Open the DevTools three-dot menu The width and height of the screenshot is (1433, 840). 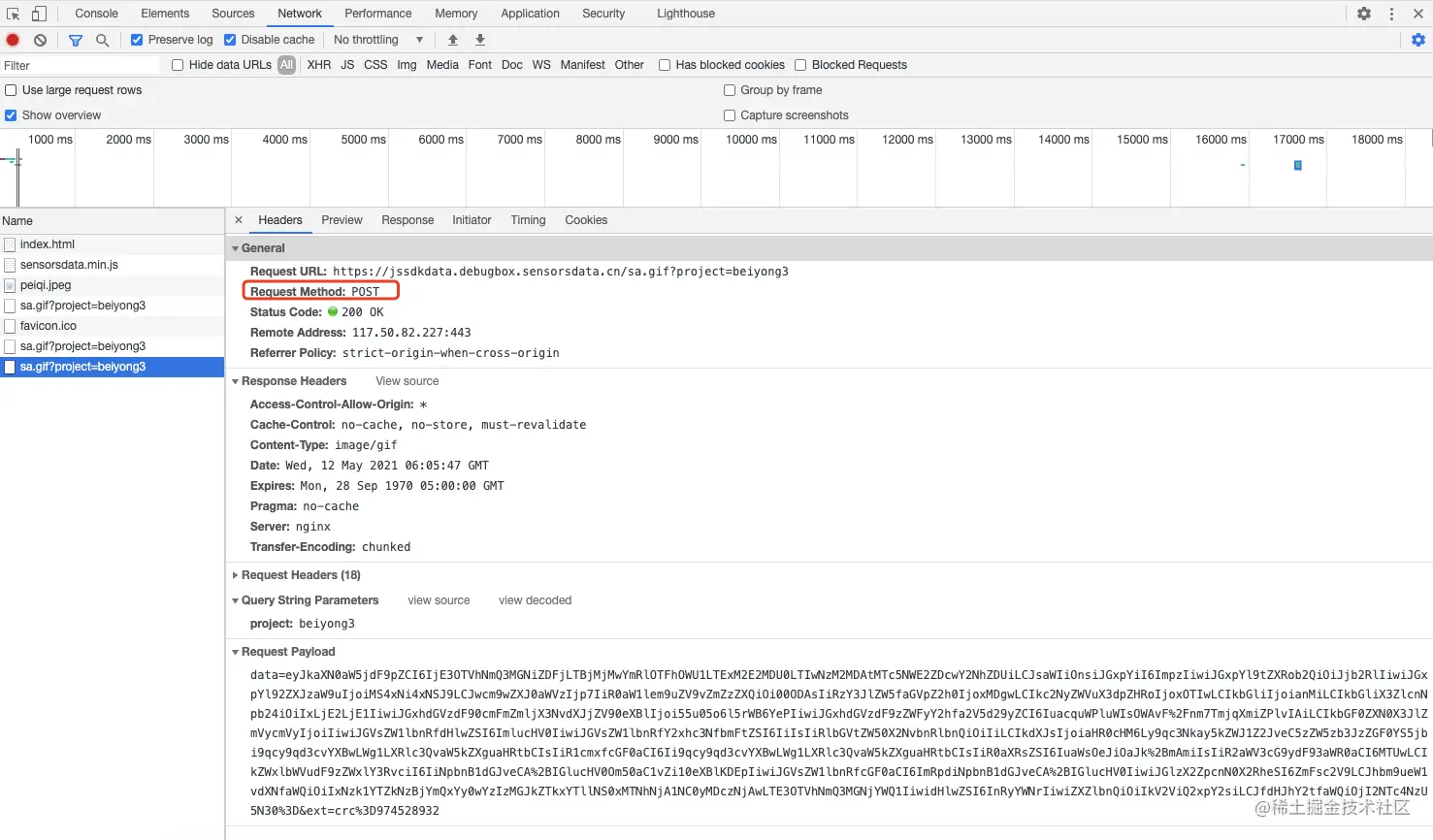1391,14
